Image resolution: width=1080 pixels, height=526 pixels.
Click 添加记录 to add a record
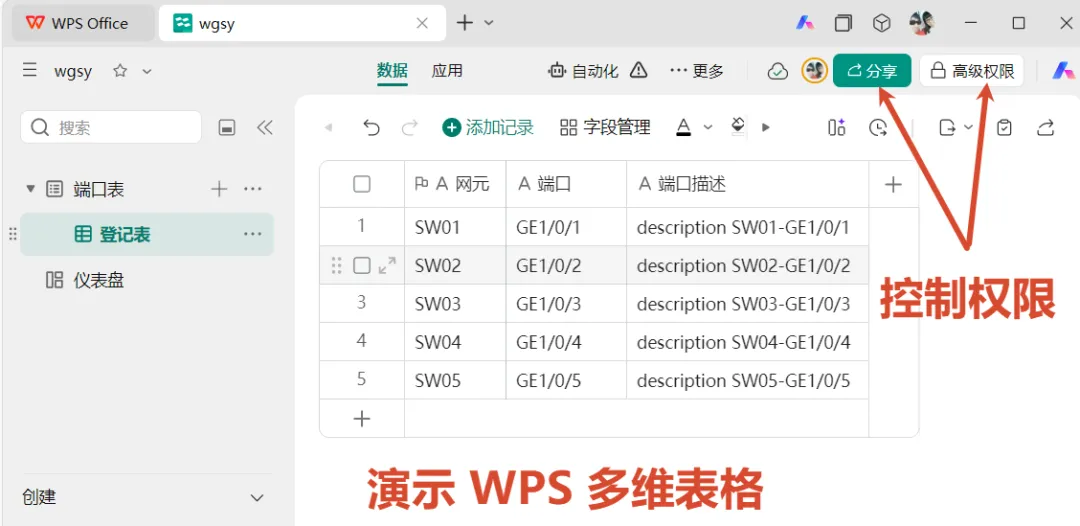tap(488, 127)
